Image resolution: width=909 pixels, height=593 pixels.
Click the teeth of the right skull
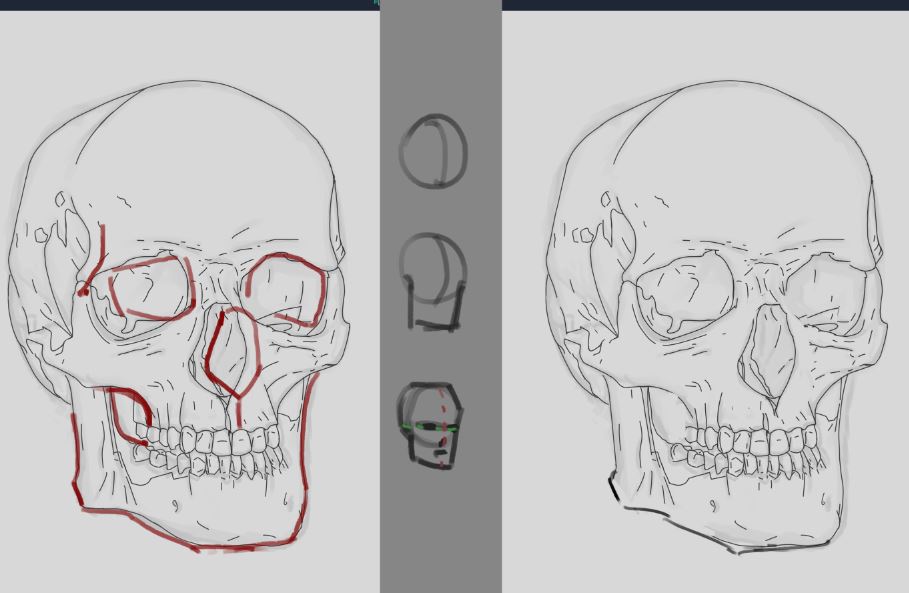(x=750, y=450)
